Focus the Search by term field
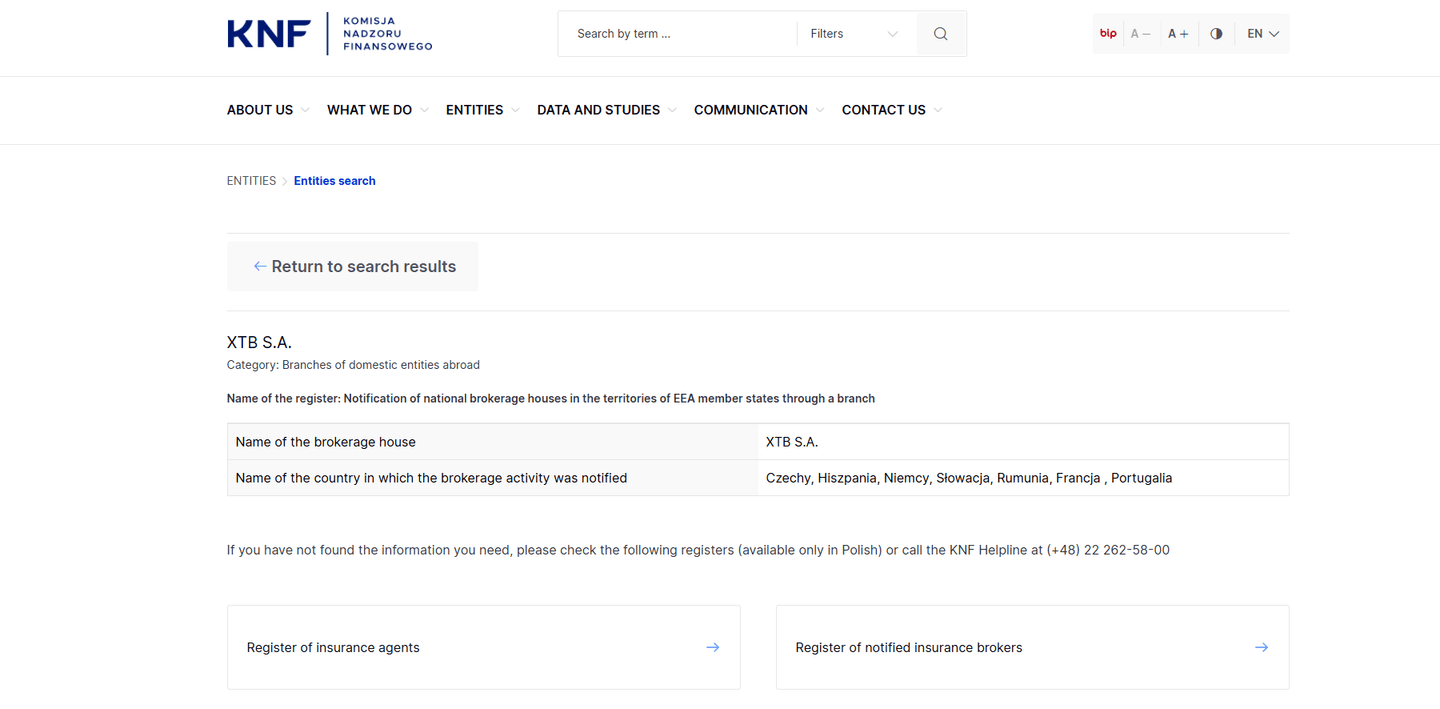 point(680,34)
